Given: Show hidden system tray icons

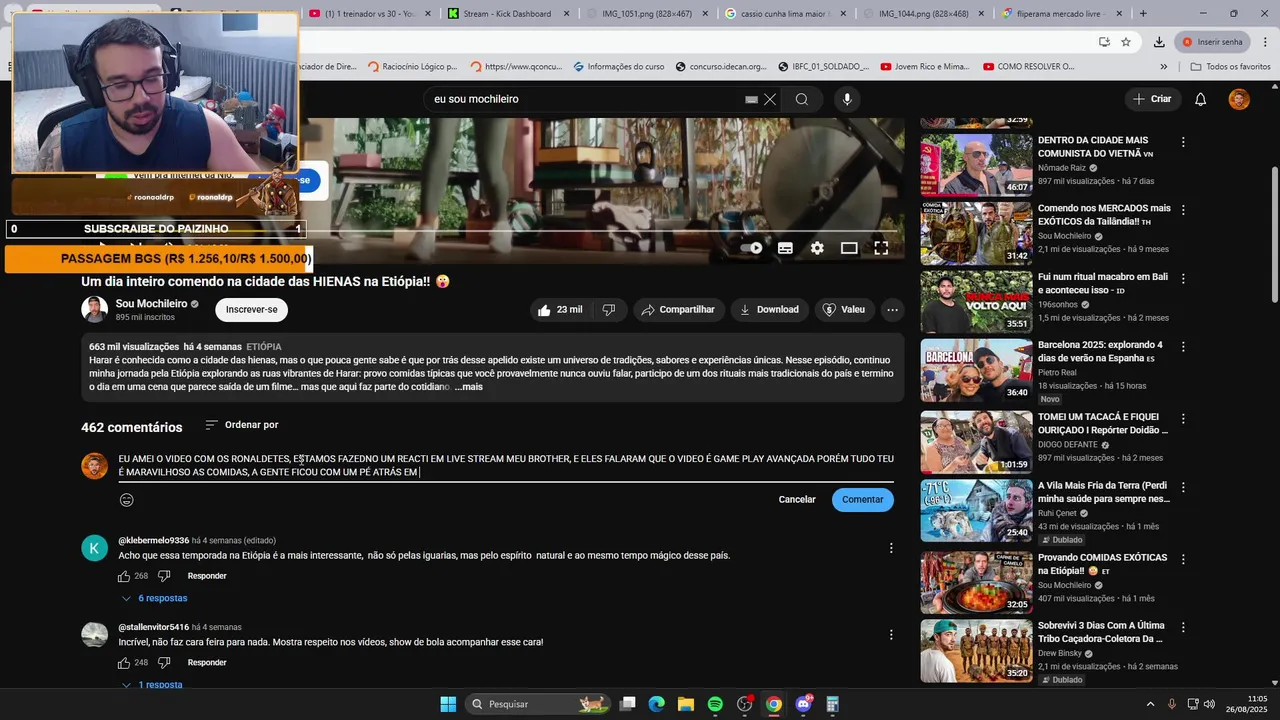Looking at the screenshot, I should [1149, 704].
